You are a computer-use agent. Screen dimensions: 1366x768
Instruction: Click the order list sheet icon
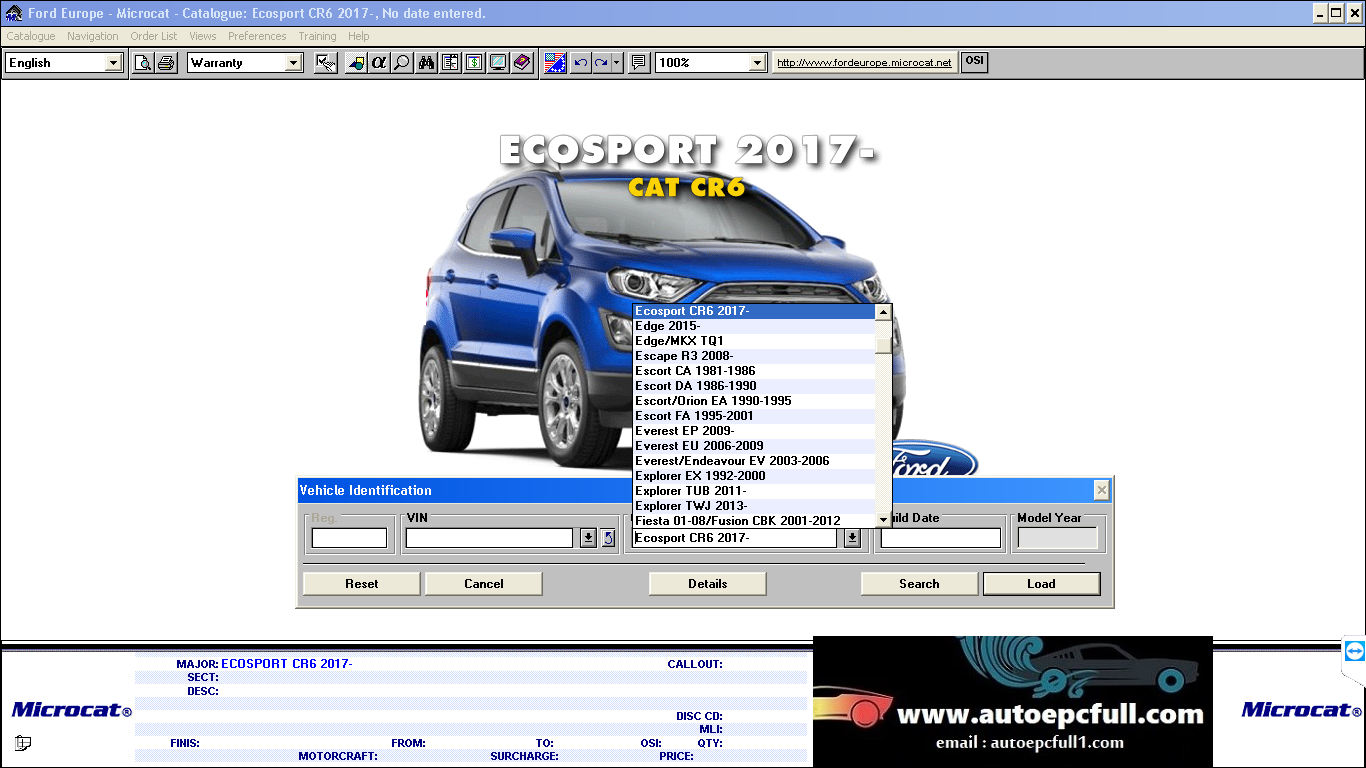coord(450,63)
